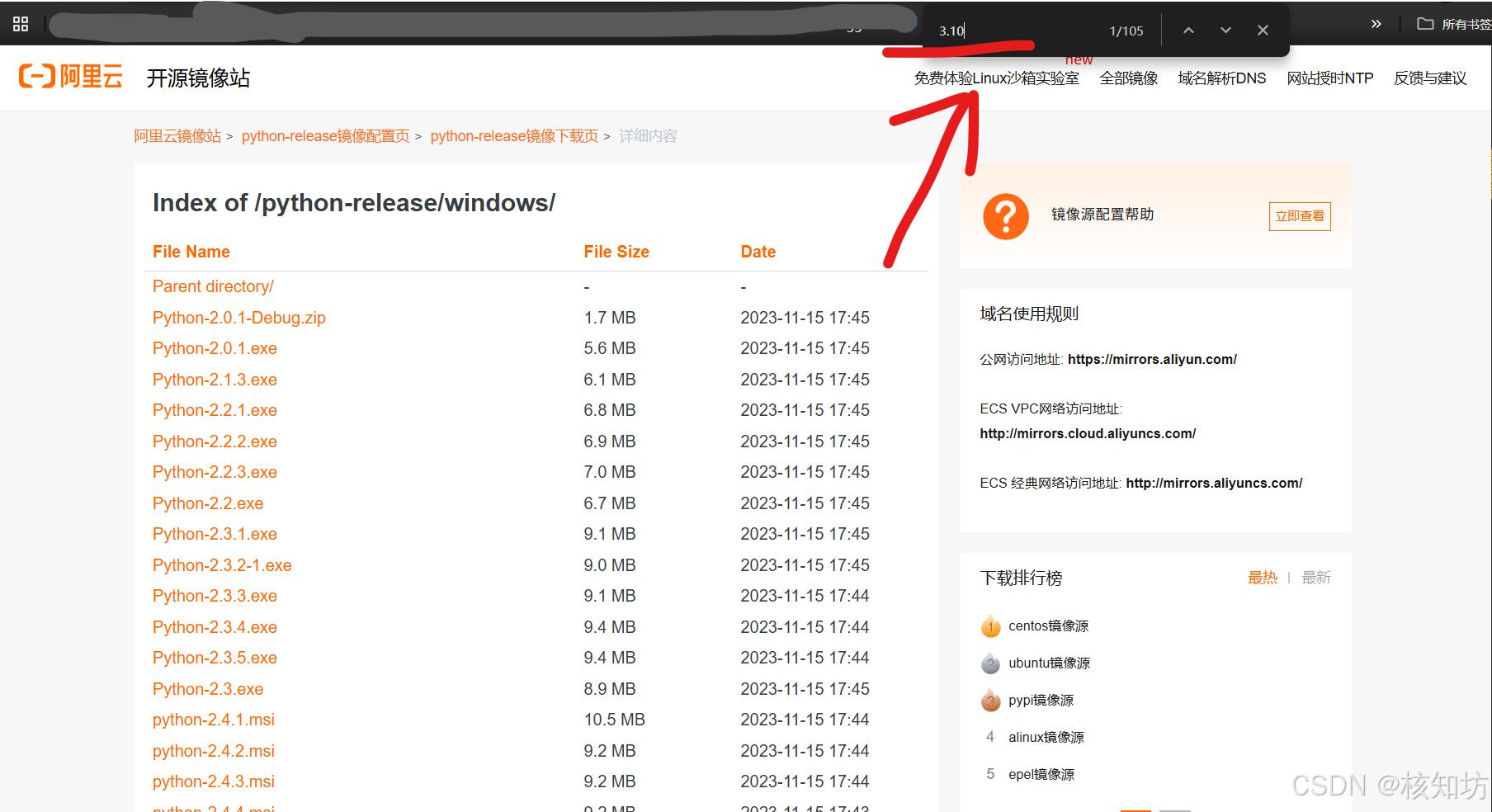Open the browser tab grid icon
This screenshot has height=812, width=1492.
point(21,24)
